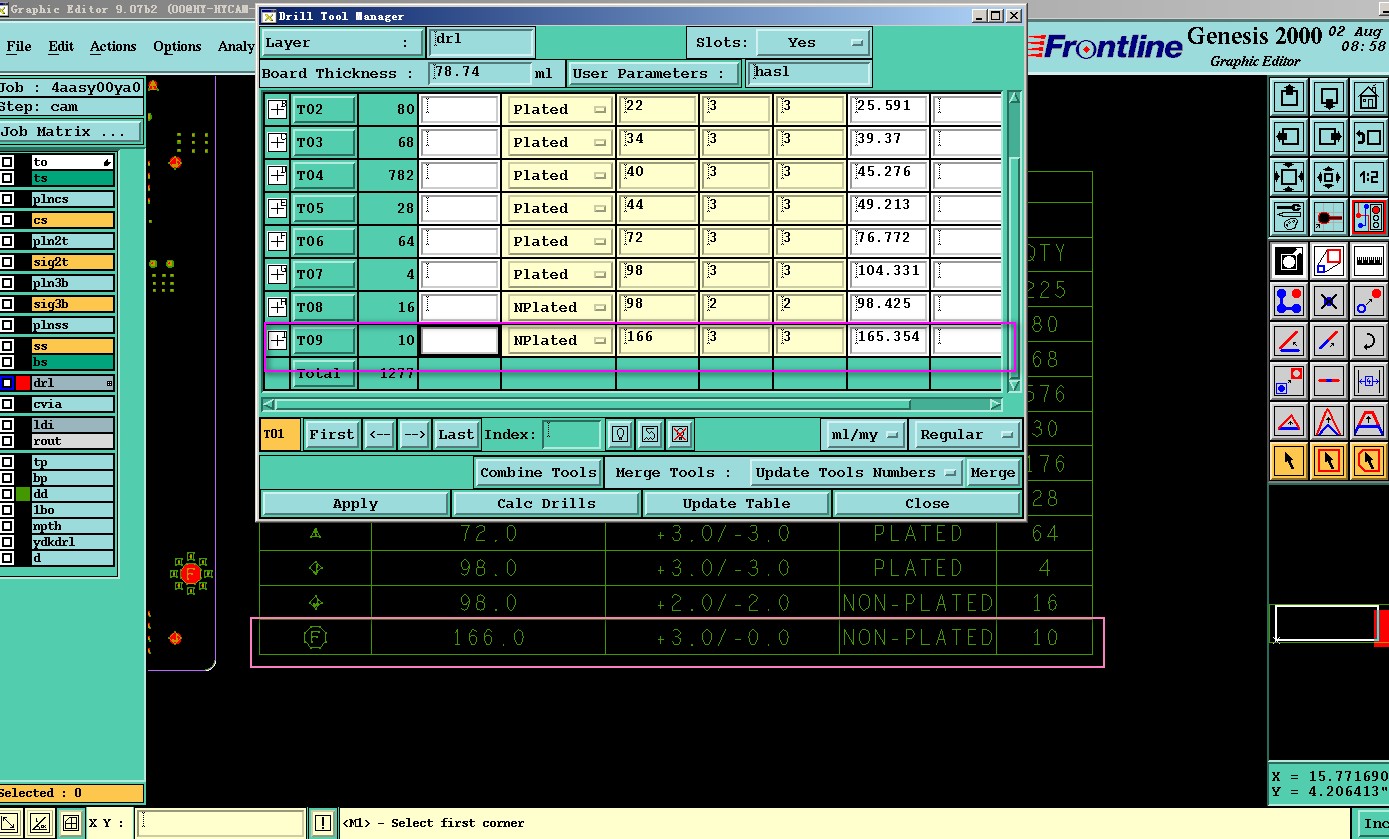Select the polygon arrow select tool

(1368, 460)
